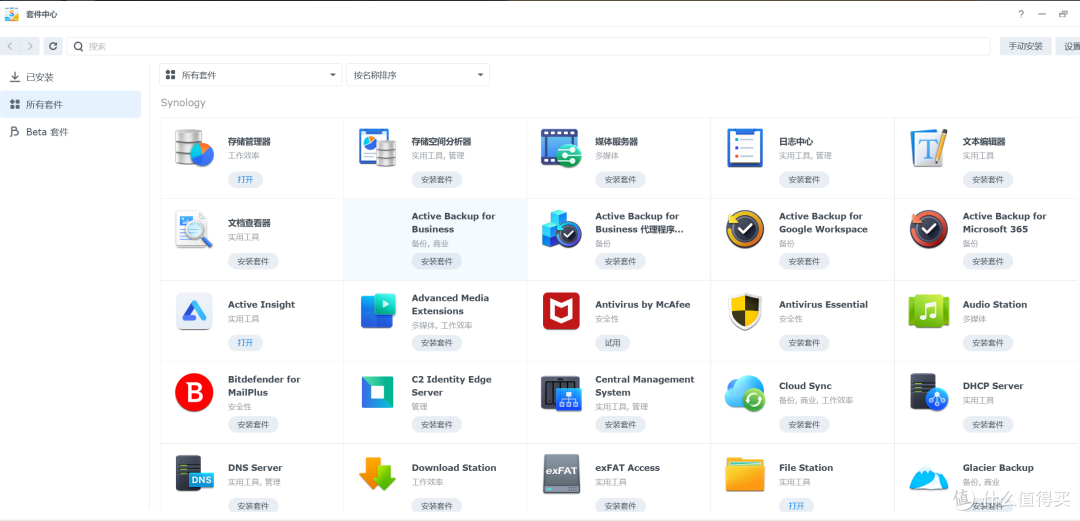Open Beta 套件 in the sidebar
The image size is (1080, 521).
(46, 132)
